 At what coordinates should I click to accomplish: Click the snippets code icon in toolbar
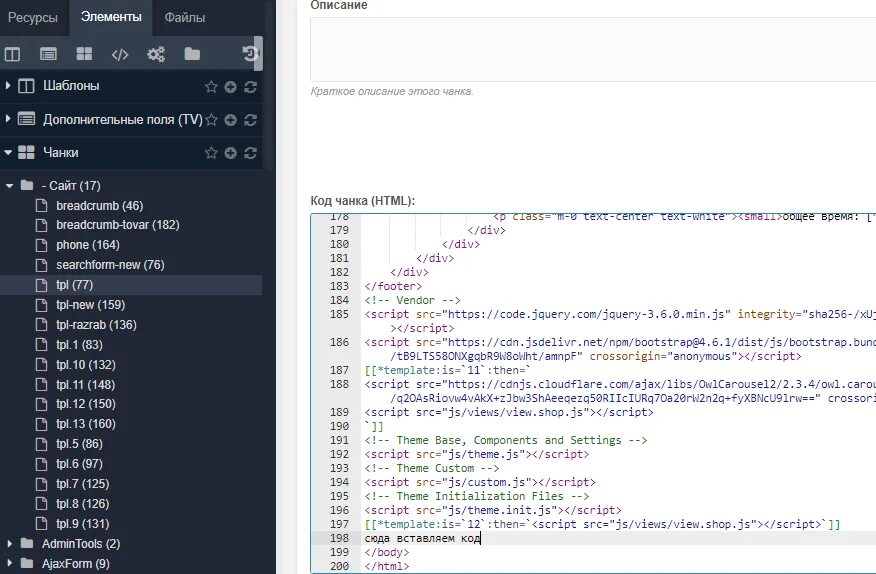click(120, 54)
